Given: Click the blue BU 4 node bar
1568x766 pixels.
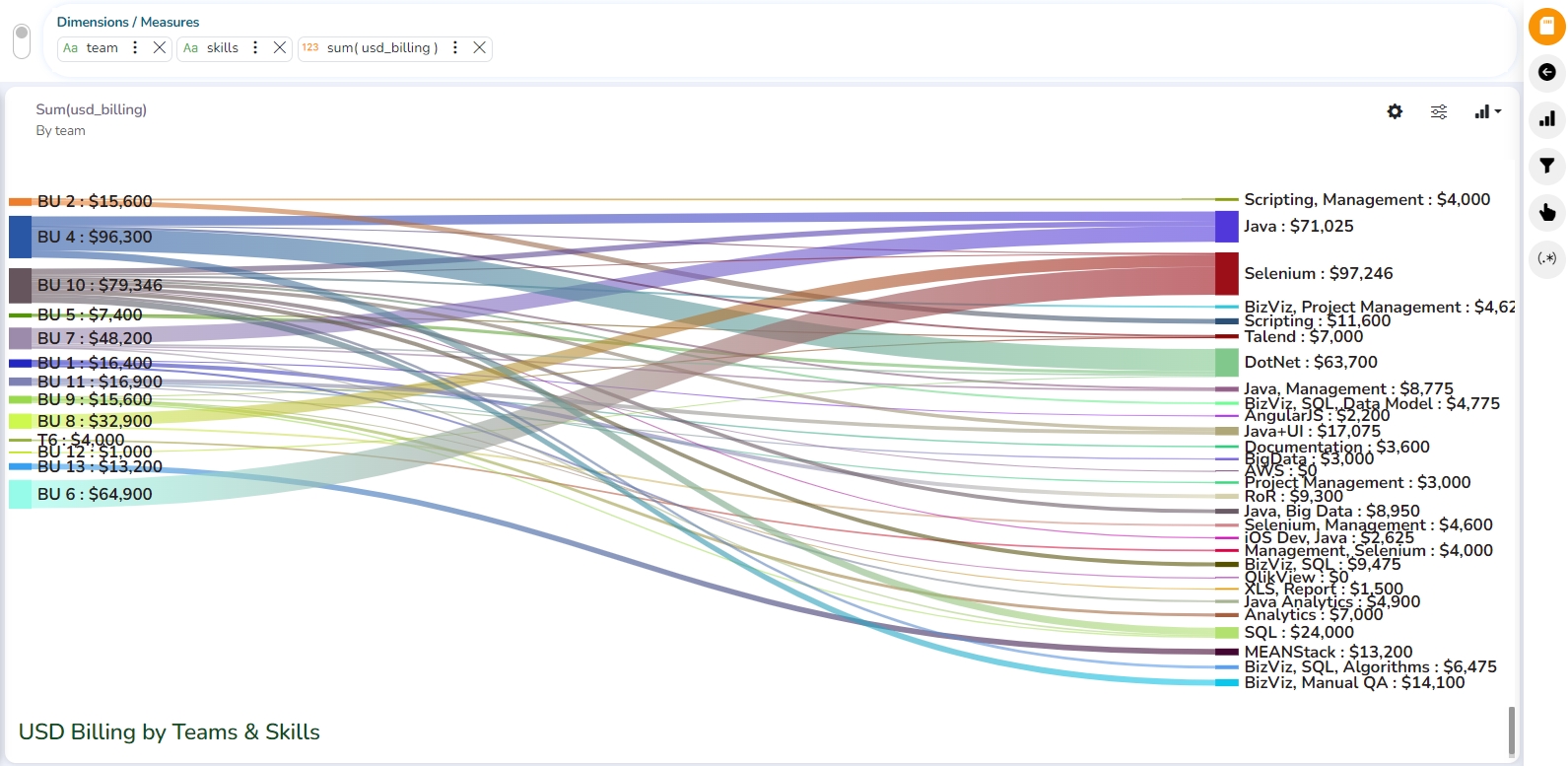Looking at the screenshot, I should pyautogui.click(x=20, y=238).
